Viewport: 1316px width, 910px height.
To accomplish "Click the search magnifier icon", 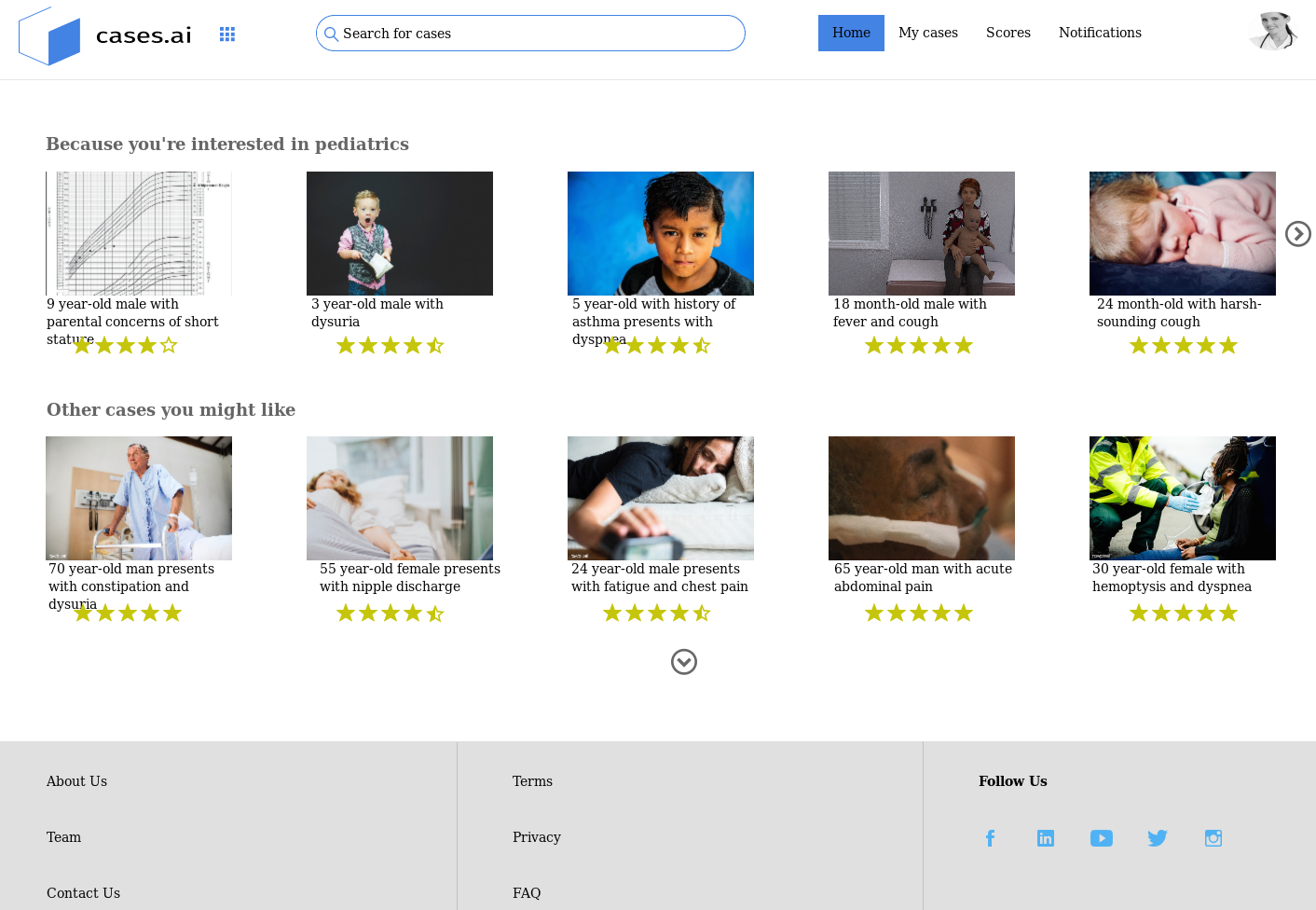I will pos(331,34).
